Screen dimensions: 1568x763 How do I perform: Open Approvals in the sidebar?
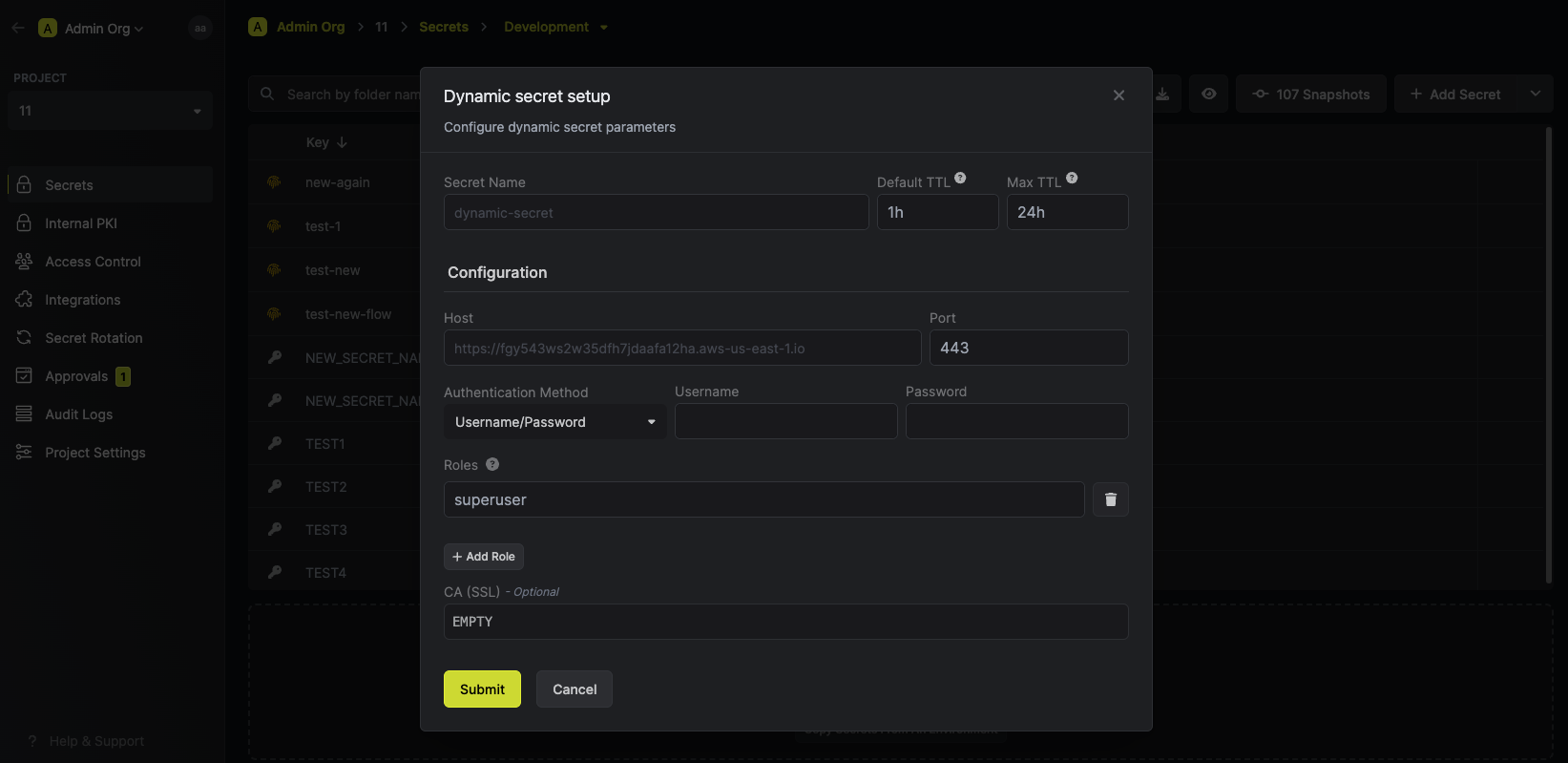(111, 376)
